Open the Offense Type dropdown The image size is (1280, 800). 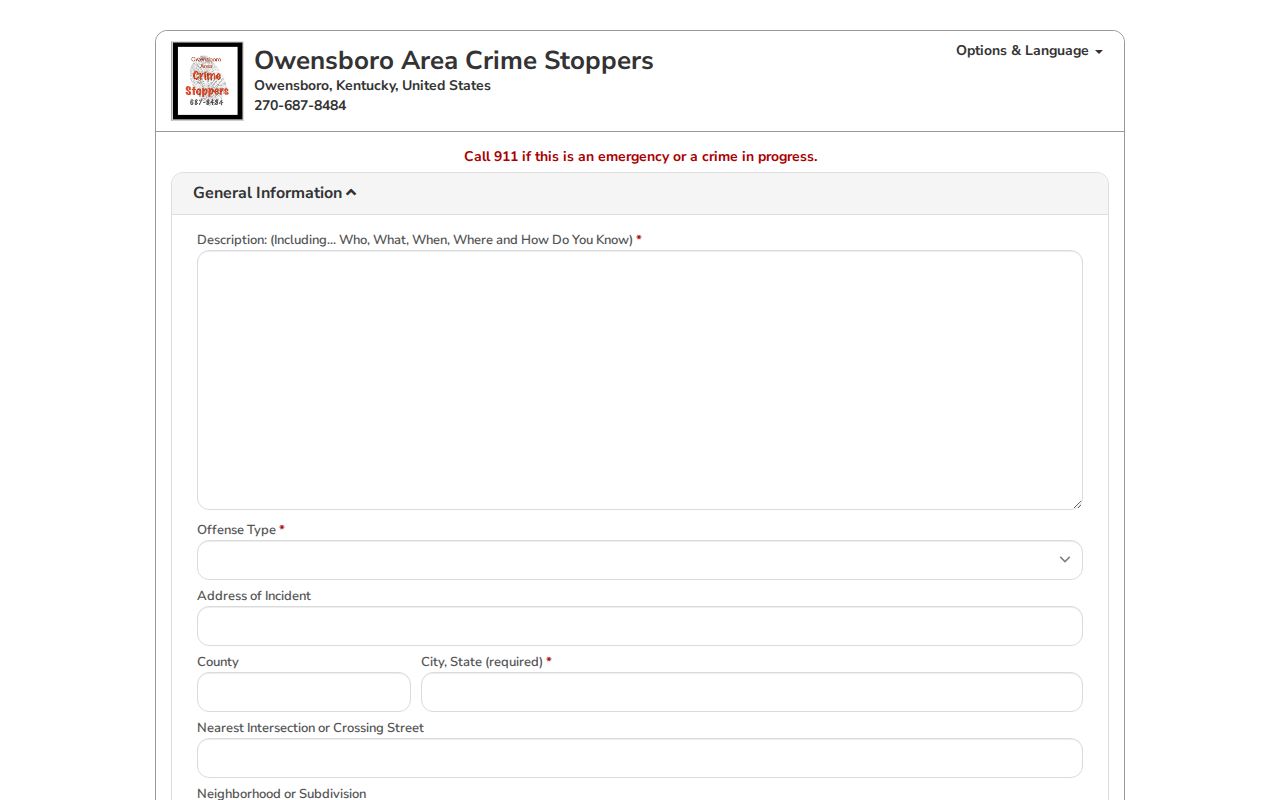point(640,560)
